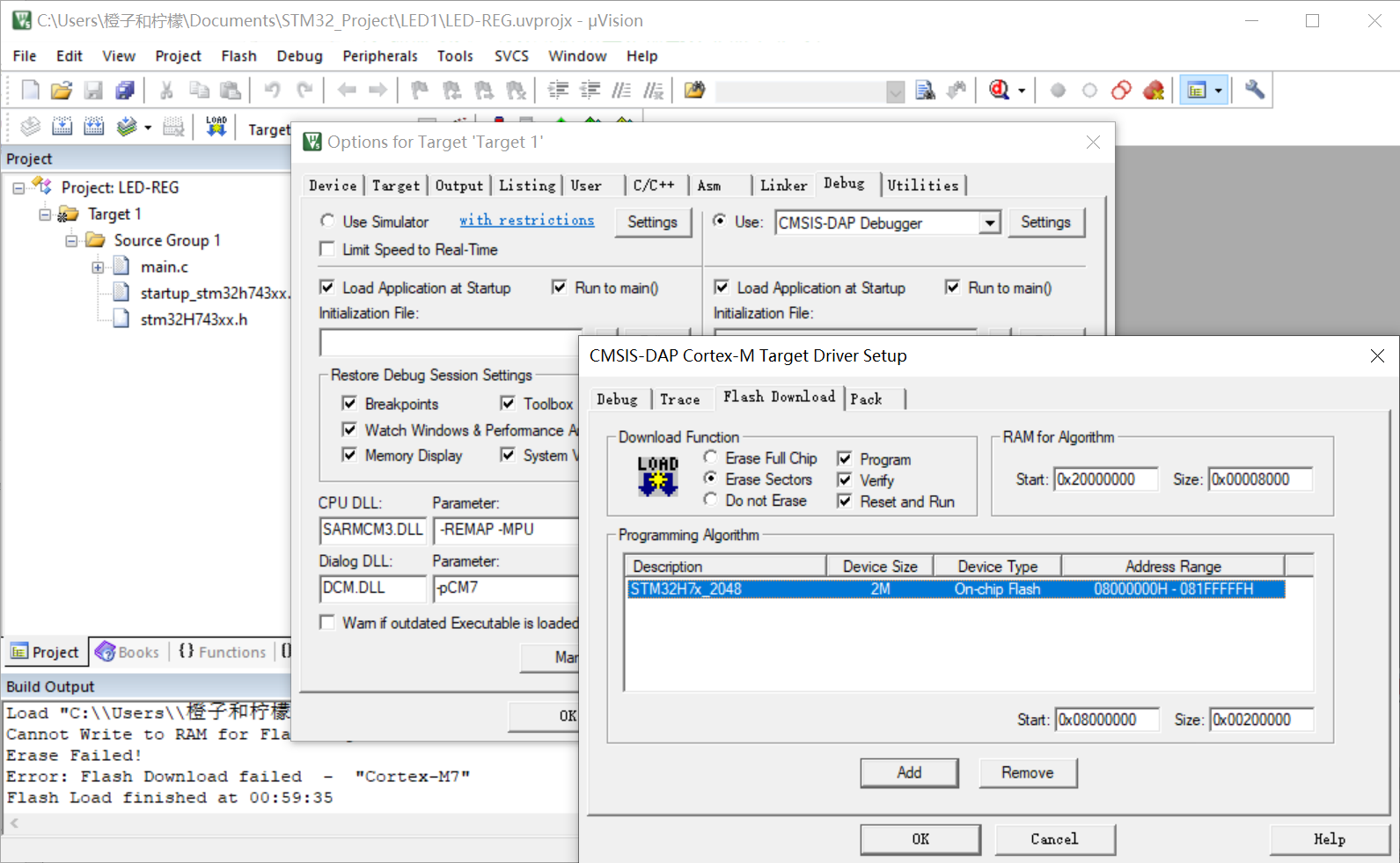Click the LOAD Download to flash icon

point(216,127)
